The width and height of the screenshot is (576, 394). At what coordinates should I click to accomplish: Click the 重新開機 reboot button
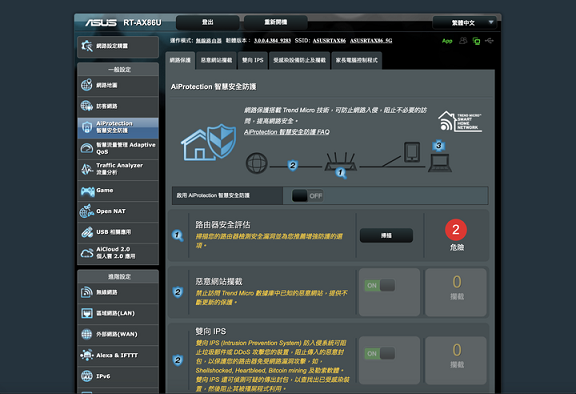point(276,22)
